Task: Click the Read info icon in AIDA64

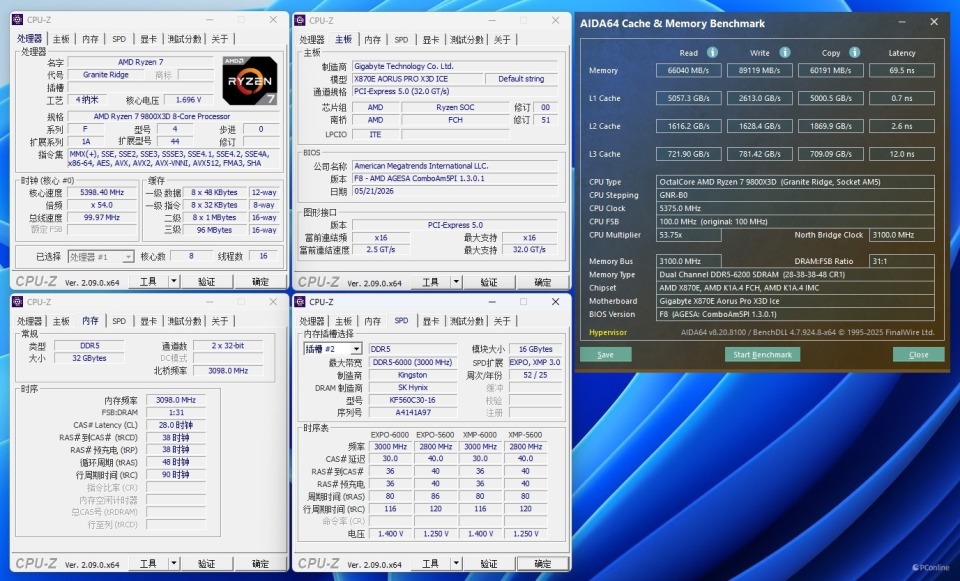Action: (x=712, y=53)
